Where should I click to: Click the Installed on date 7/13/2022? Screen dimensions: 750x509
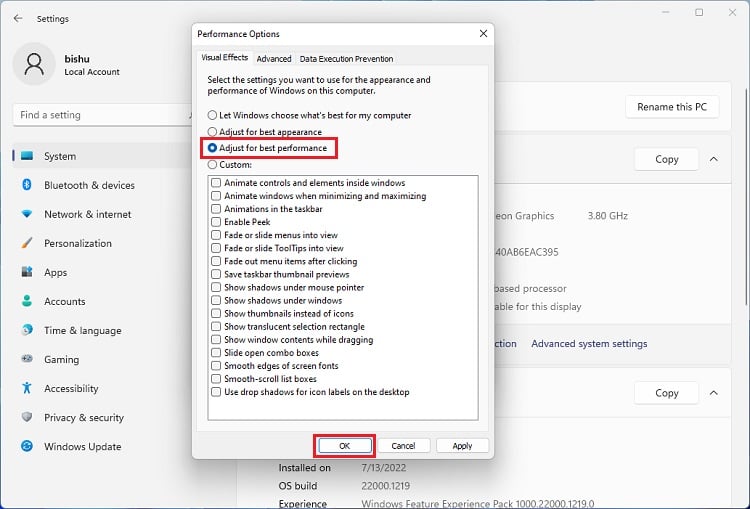[384, 467]
